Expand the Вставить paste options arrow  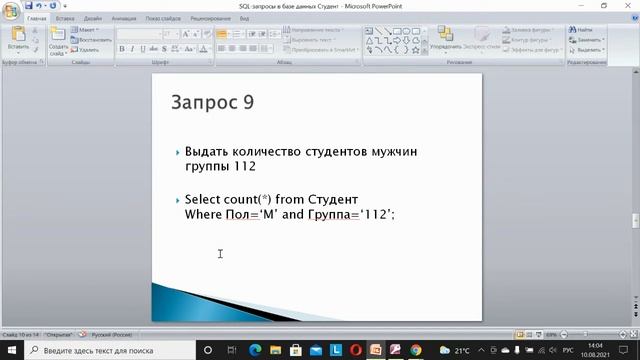[x=18, y=53]
